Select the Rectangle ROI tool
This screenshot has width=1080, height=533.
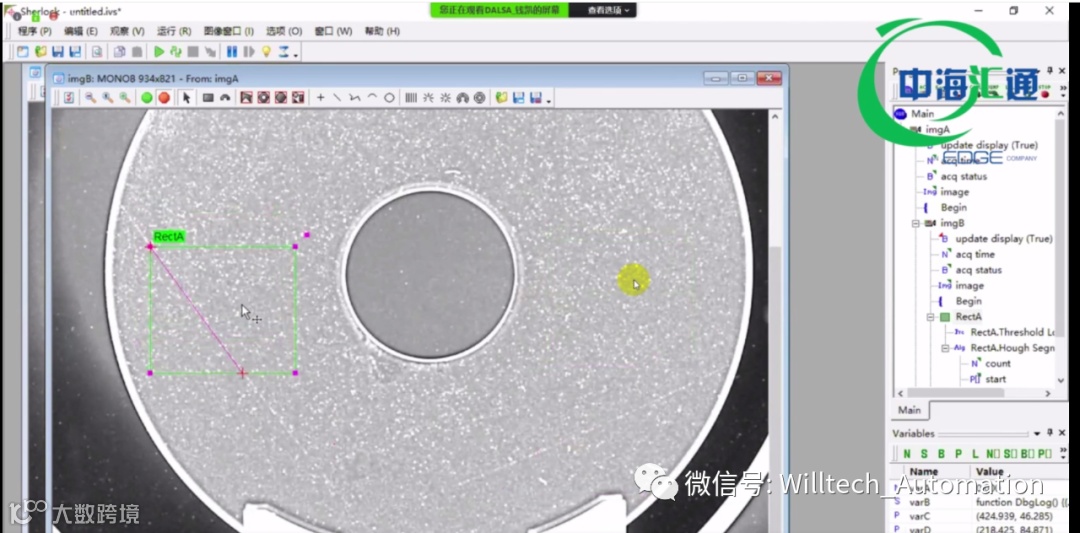pyautogui.click(x=208, y=98)
